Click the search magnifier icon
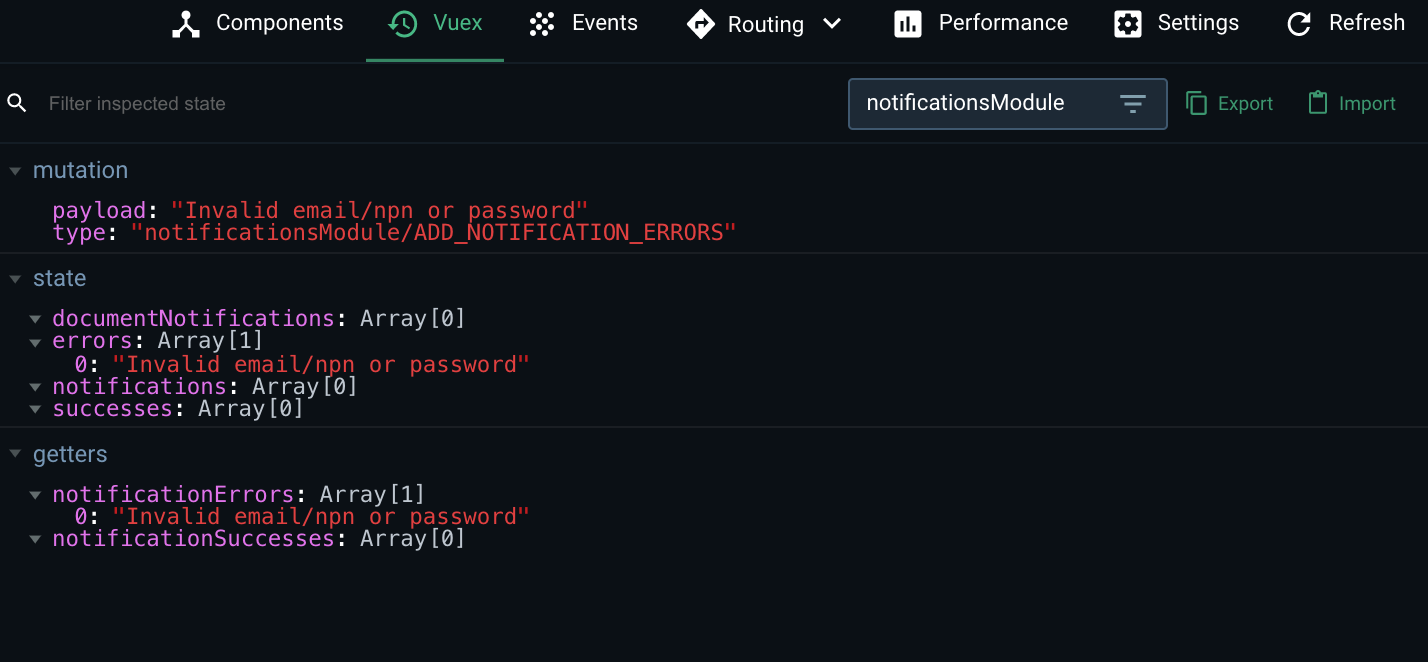 [16, 103]
